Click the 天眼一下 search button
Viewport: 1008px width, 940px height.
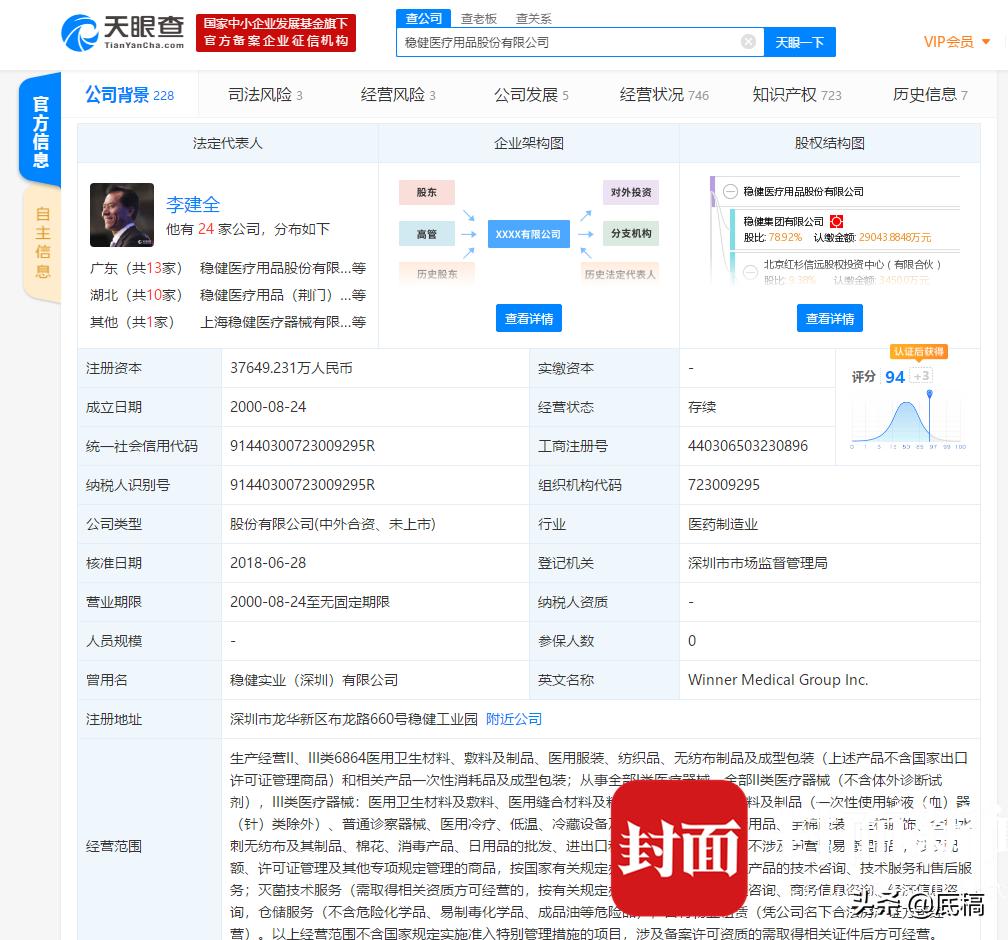[x=799, y=42]
